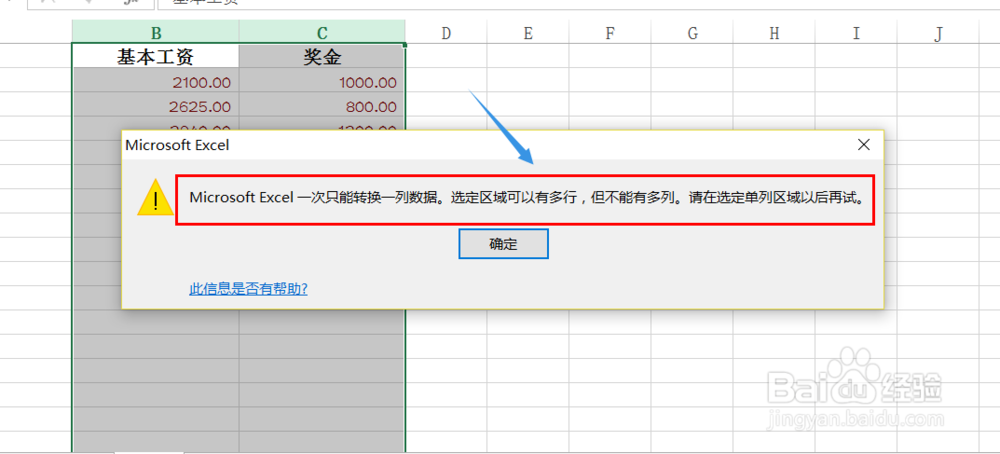Select column J header
Viewport: 1000px width, 454px height.
click(x=938, y=33)
